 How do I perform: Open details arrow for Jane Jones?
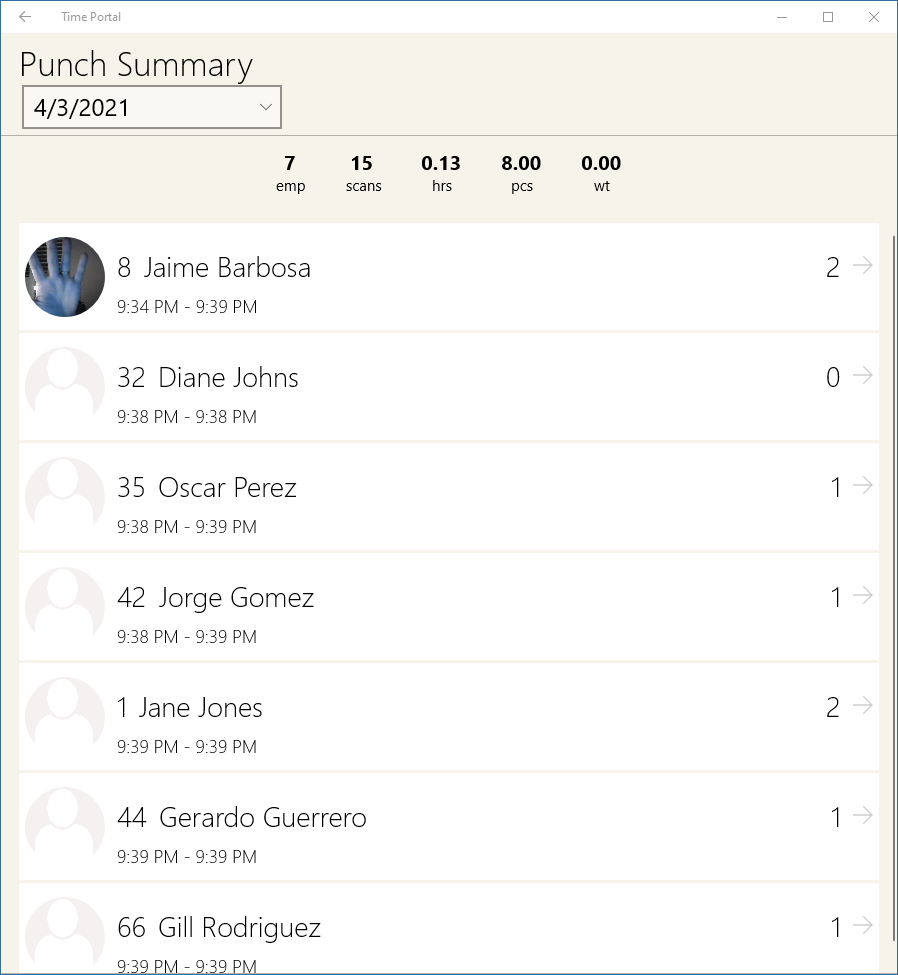tap(863, 706)
